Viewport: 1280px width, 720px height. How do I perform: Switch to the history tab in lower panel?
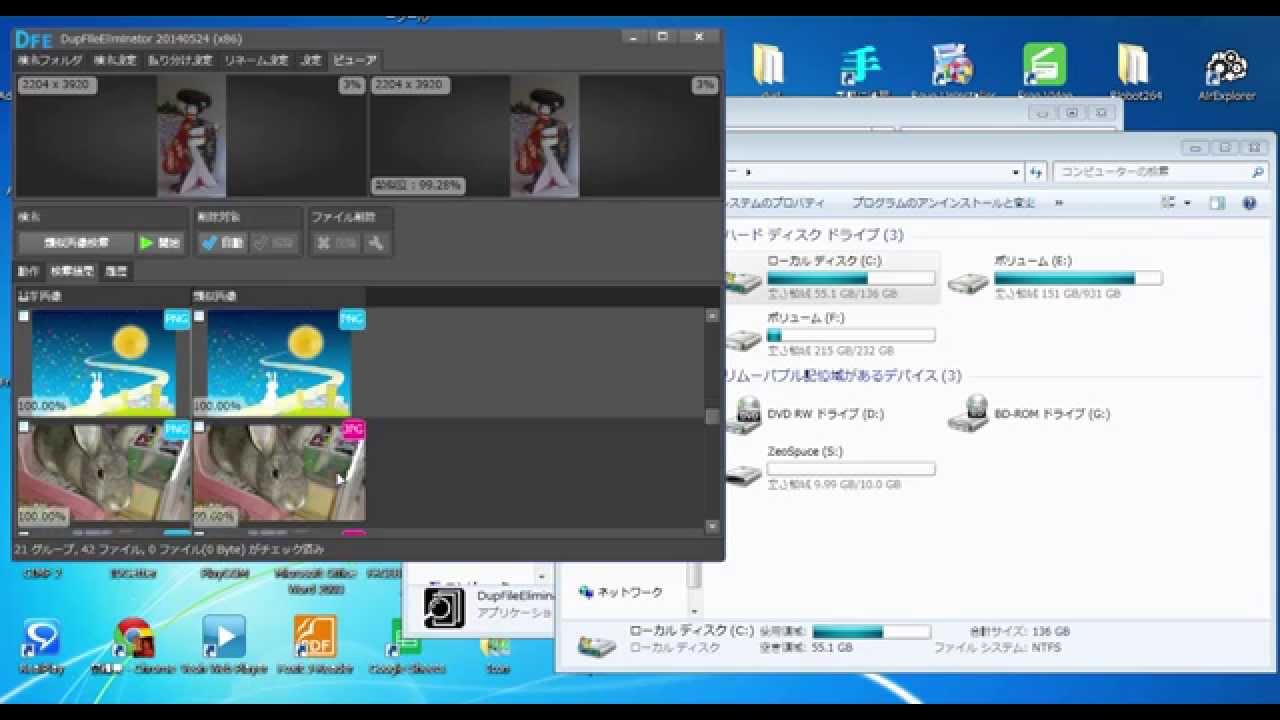click(x=116, y=271)
